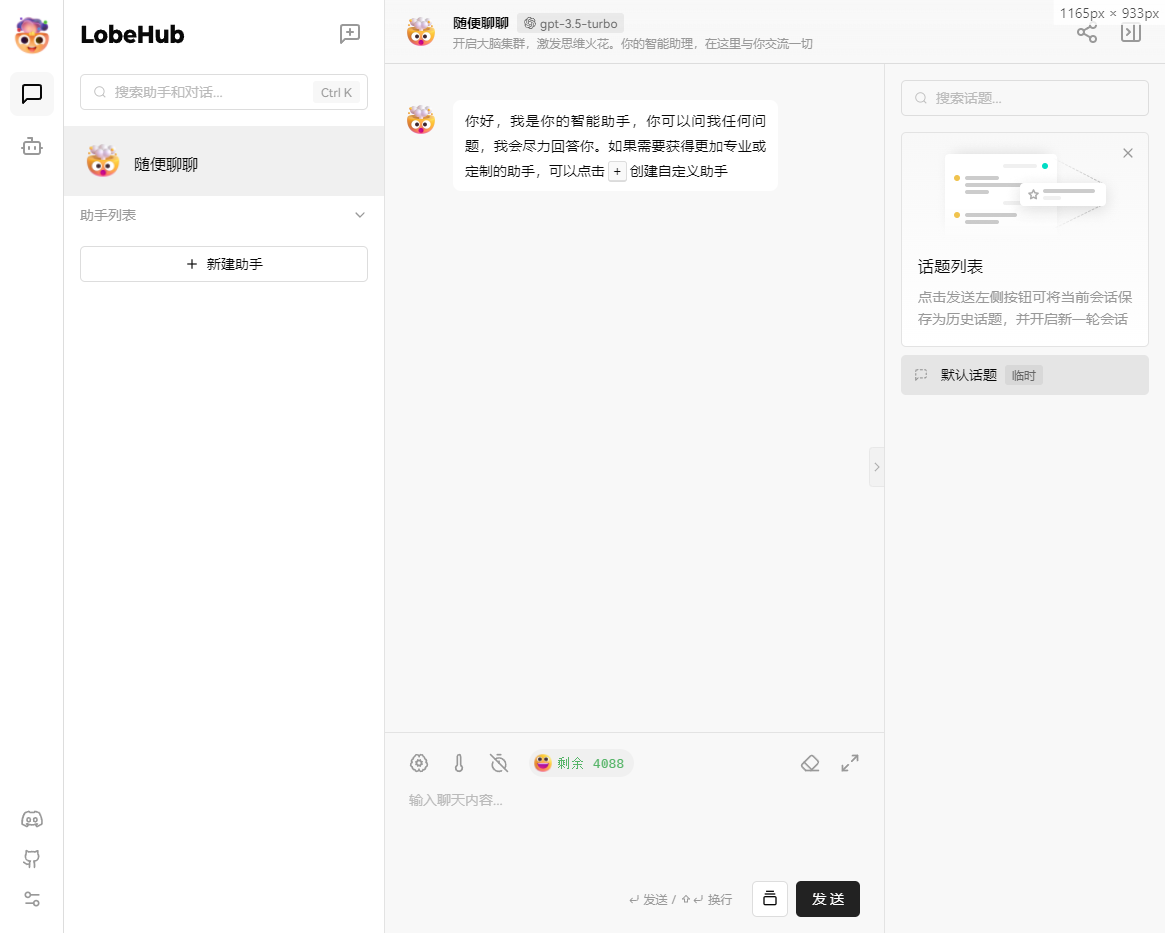Toggle the history limit timer-off icon
The width and height of the screenshot is (1165, 933).
499,763
